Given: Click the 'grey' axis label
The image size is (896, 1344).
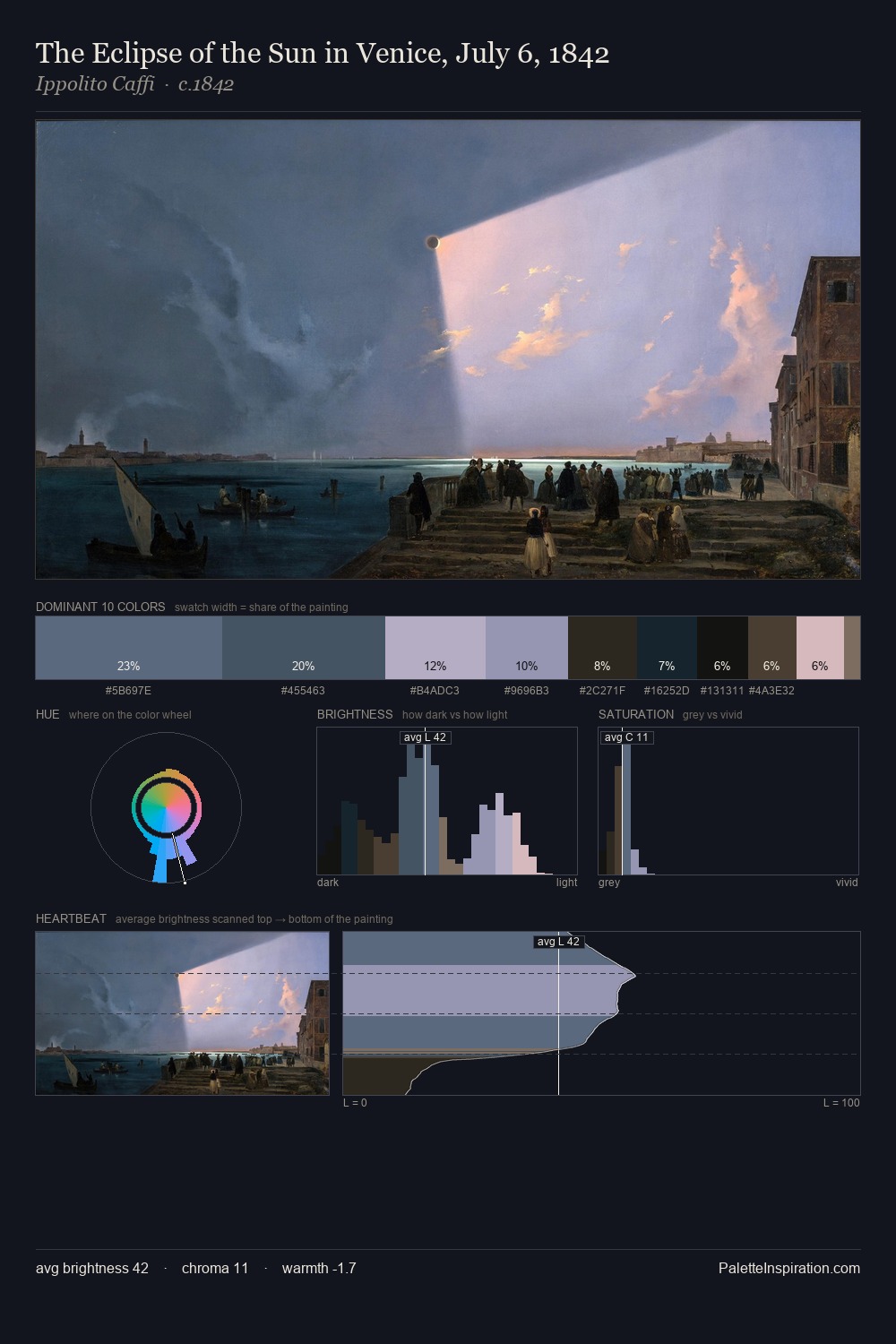Looking at the screenshot, I should click(609, 883).
